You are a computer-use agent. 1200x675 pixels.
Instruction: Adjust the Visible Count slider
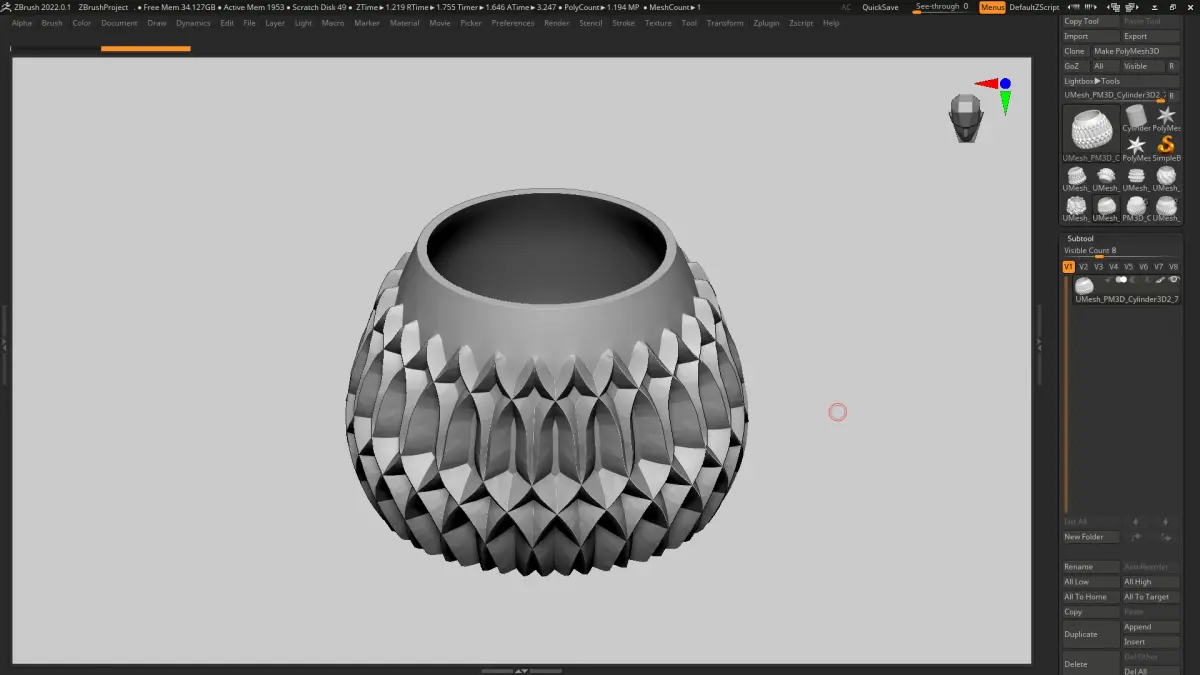1121,251
